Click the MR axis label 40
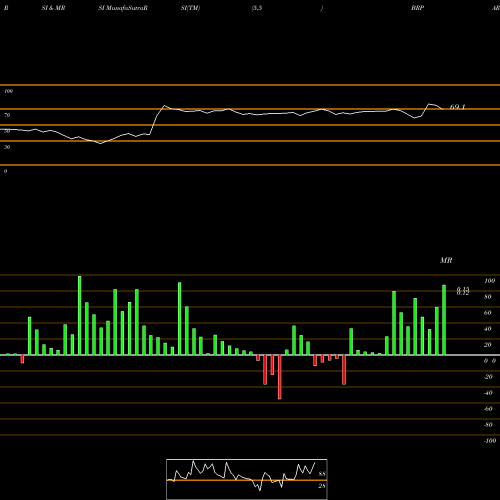 (x=488, y=329)
